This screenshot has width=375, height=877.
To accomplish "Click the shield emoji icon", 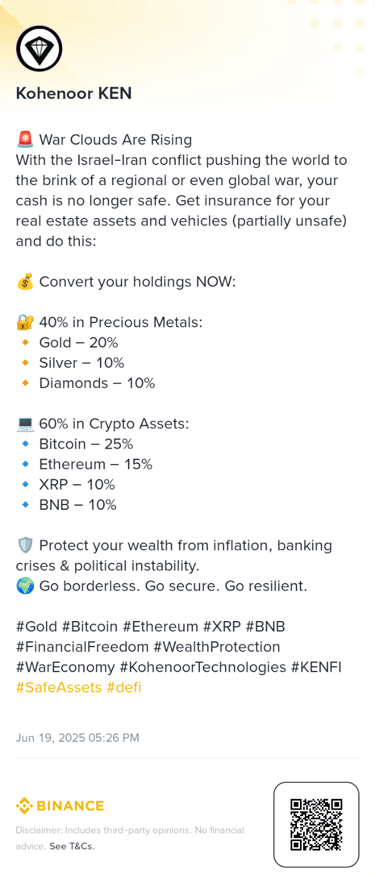I will pos(25,545).
